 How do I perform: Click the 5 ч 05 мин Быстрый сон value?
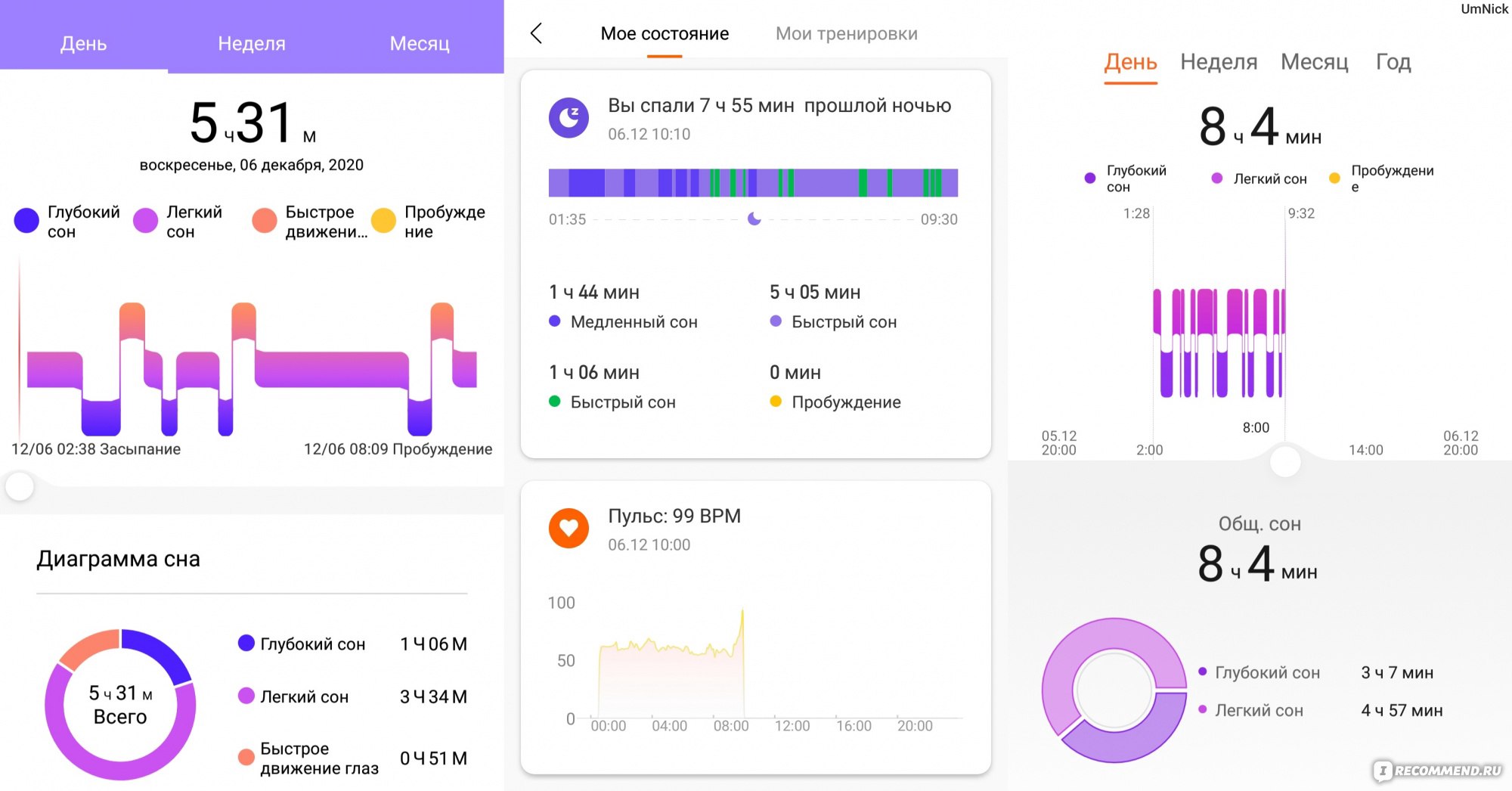[x=815, y=292]
